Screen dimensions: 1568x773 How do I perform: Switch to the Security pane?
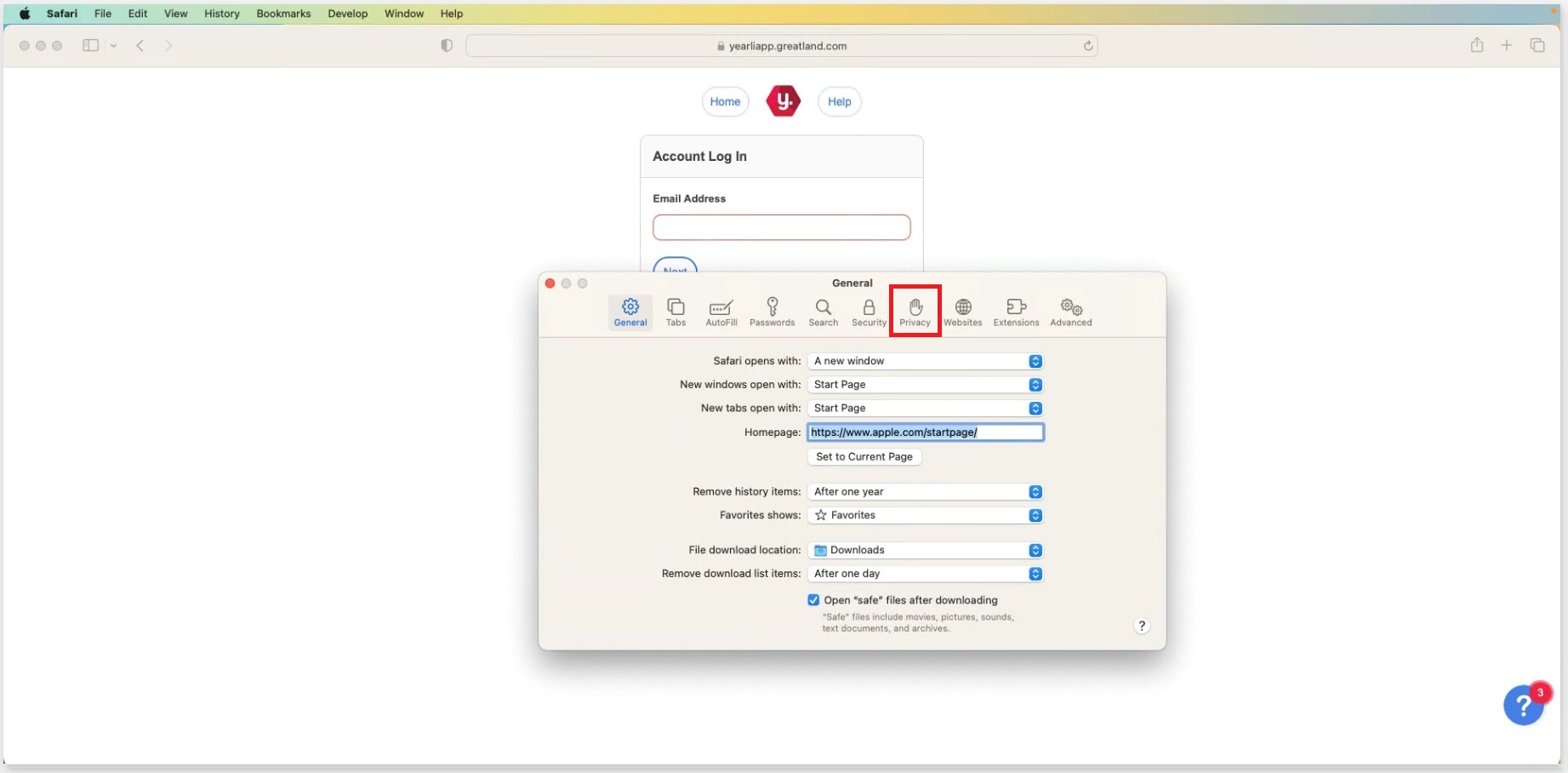coord(868,312)
